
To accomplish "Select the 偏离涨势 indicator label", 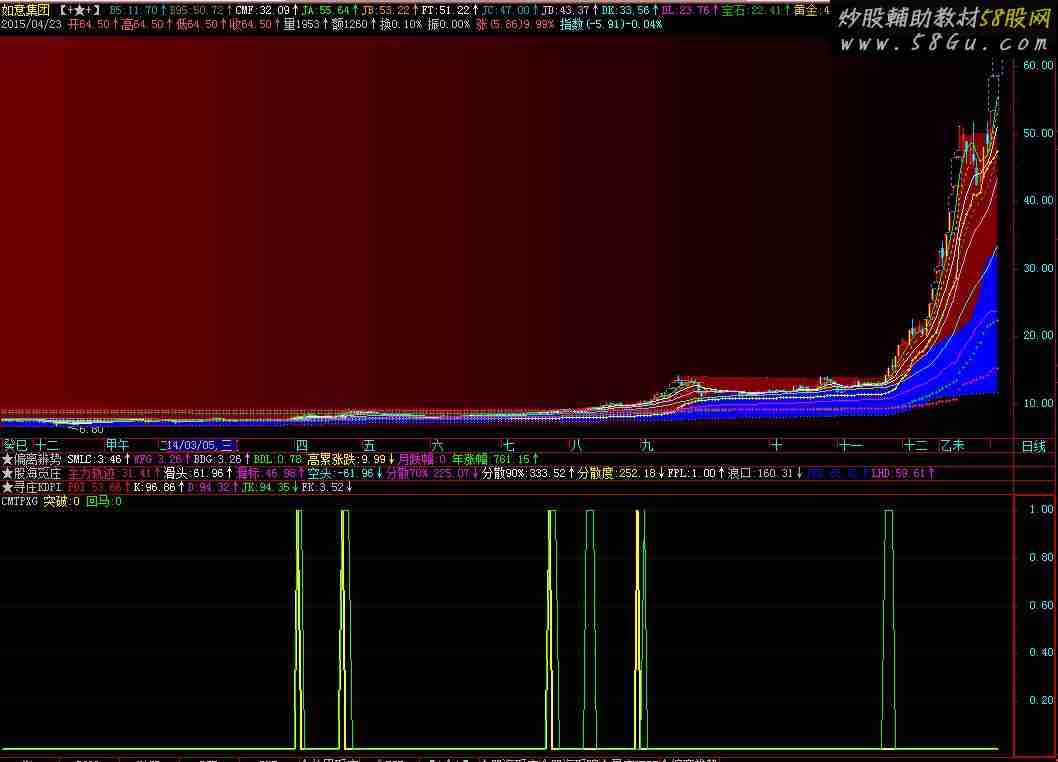I will click(x=38, y=459).
